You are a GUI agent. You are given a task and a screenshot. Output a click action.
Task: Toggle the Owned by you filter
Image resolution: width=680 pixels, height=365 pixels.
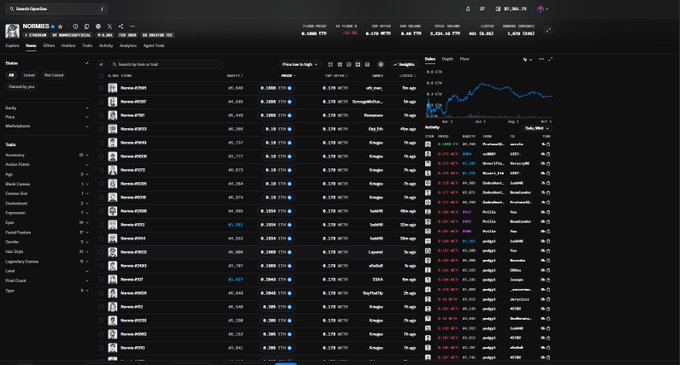point(22,87)
